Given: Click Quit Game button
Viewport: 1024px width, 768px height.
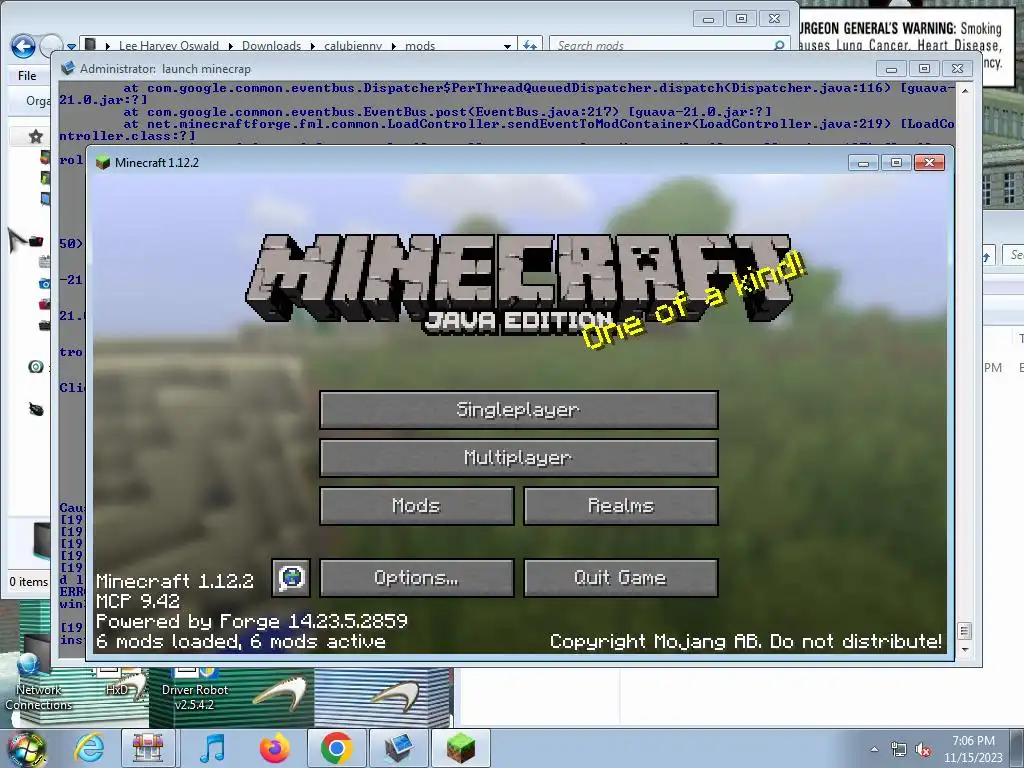Looking at the screenshot, I should pyautogui.click(x=620, y=578).
